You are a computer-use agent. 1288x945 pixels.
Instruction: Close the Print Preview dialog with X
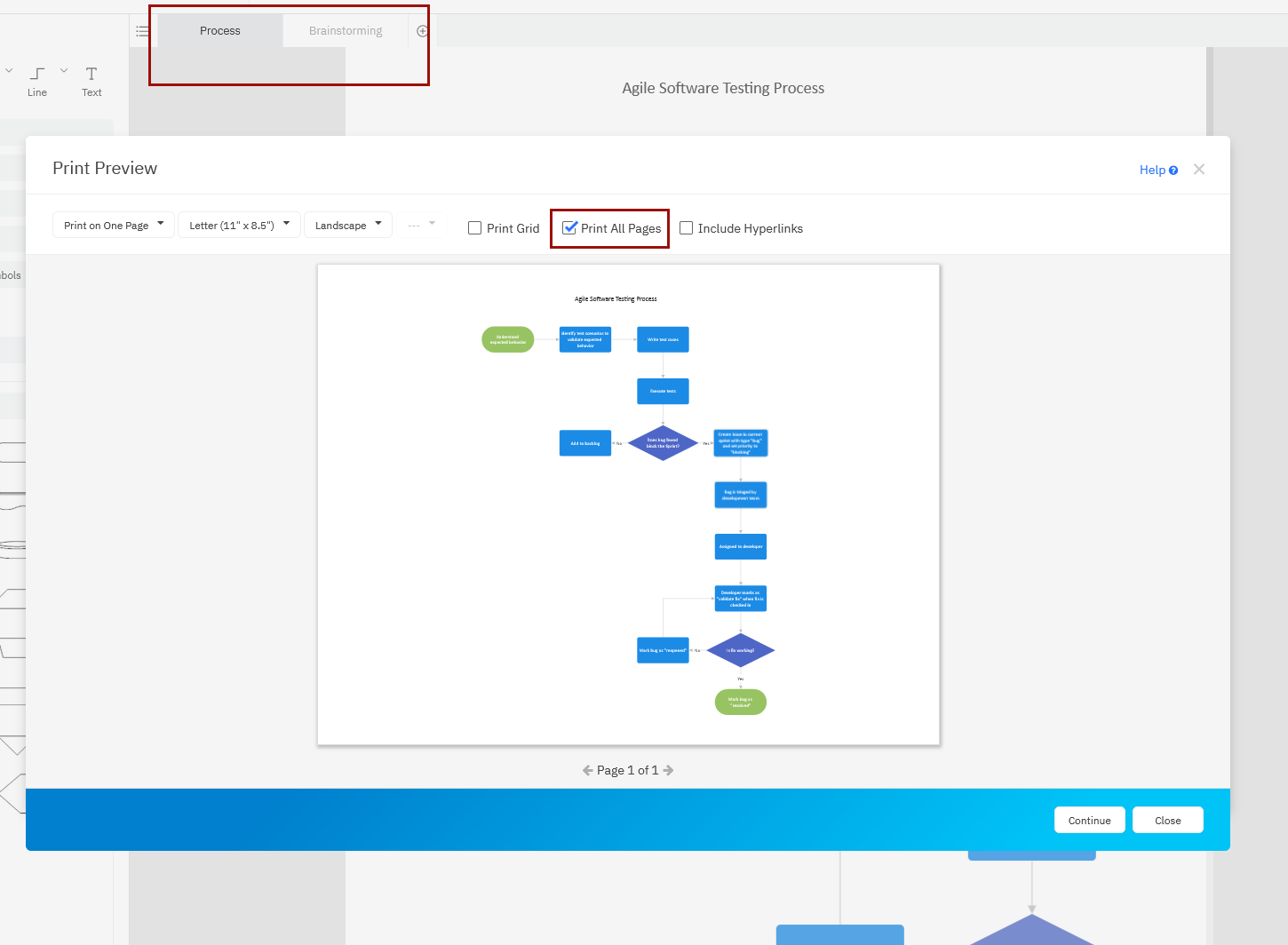pos(1199,170)
